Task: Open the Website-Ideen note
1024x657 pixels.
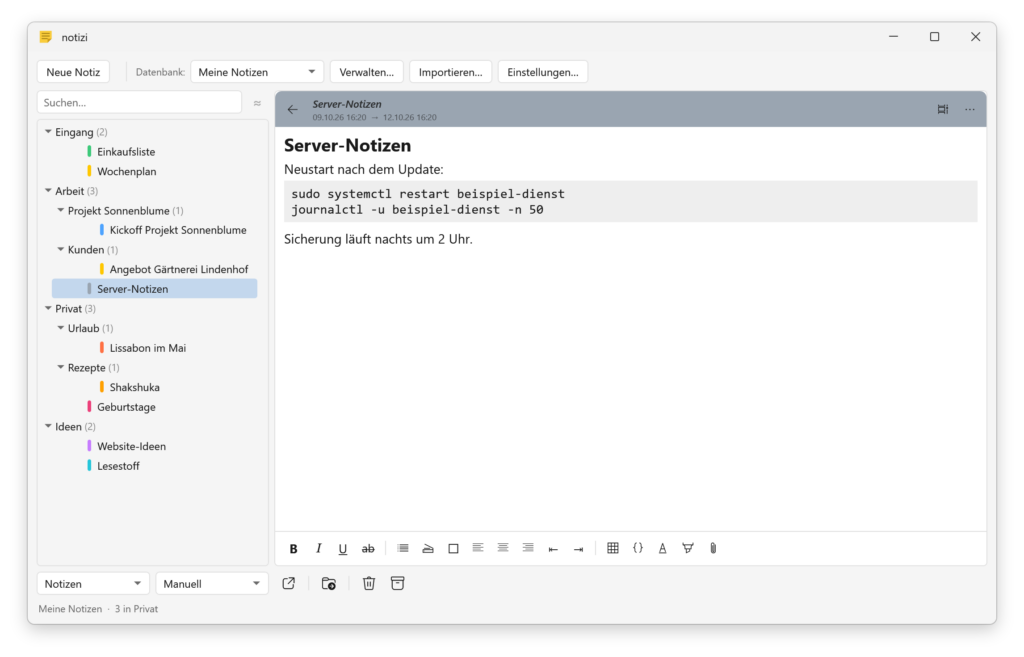Action: pos(131,446)
